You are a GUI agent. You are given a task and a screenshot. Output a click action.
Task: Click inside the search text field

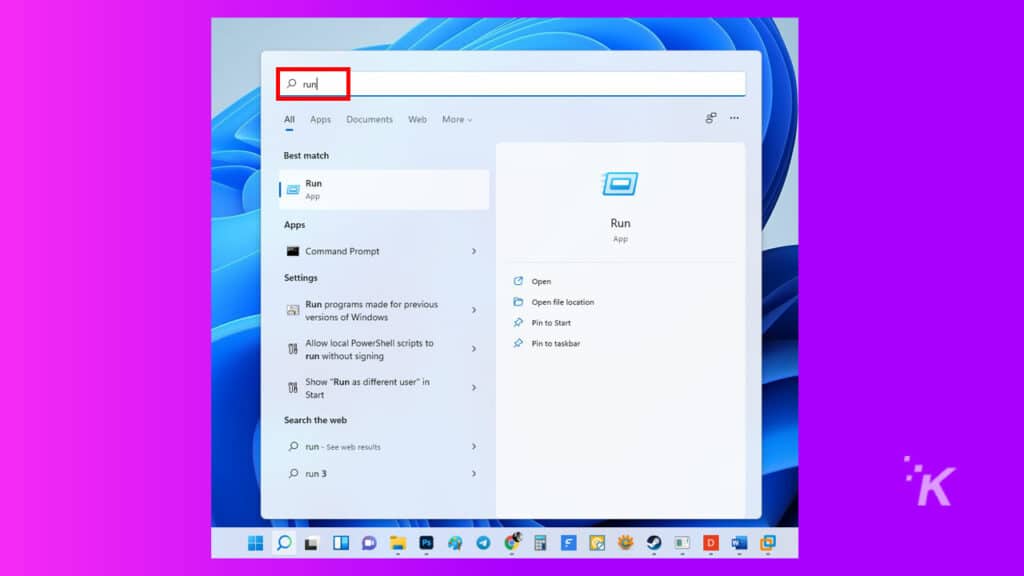(x=511, y=84)
